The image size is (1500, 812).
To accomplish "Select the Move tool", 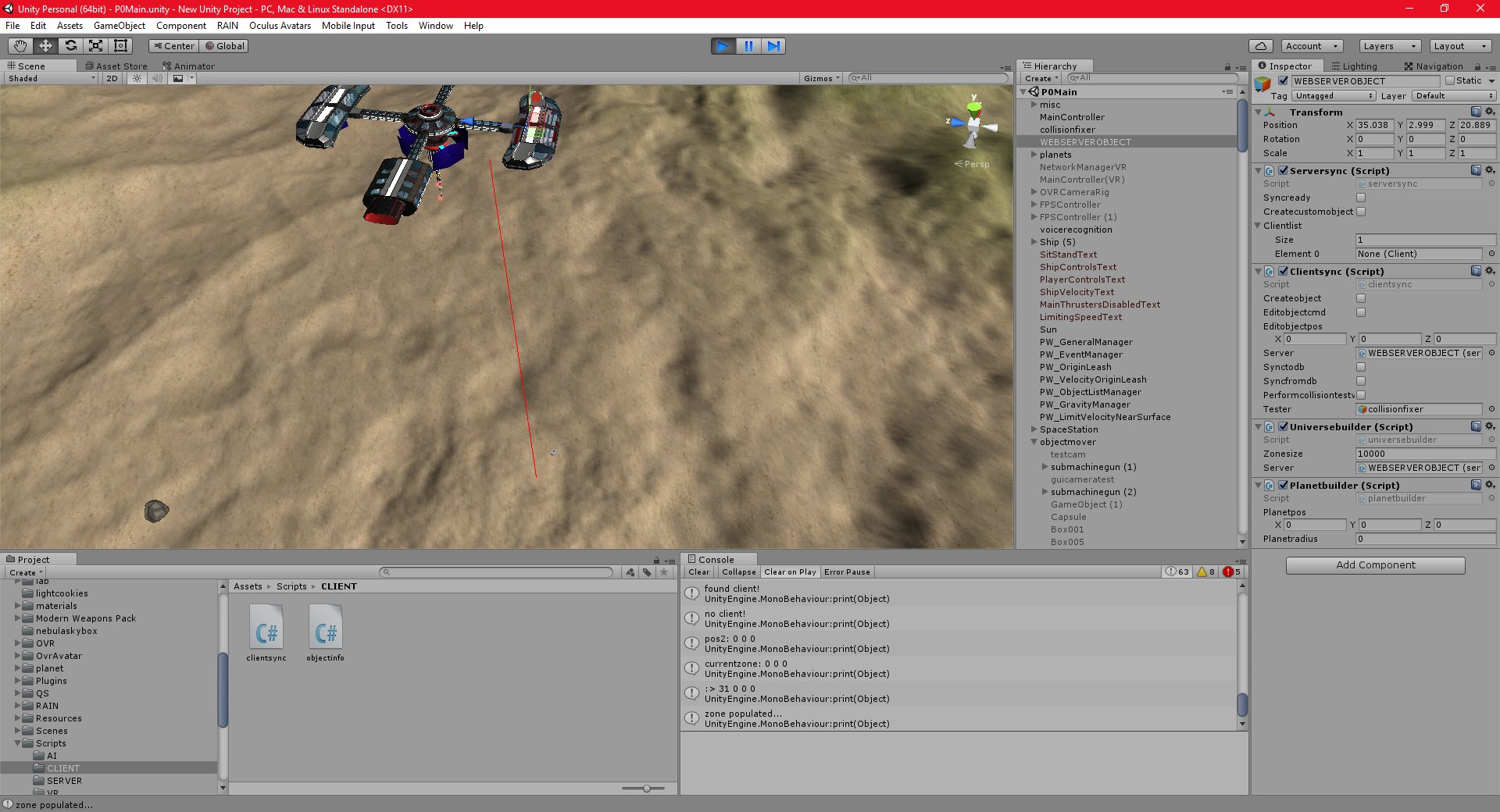I will pos(46,46).
